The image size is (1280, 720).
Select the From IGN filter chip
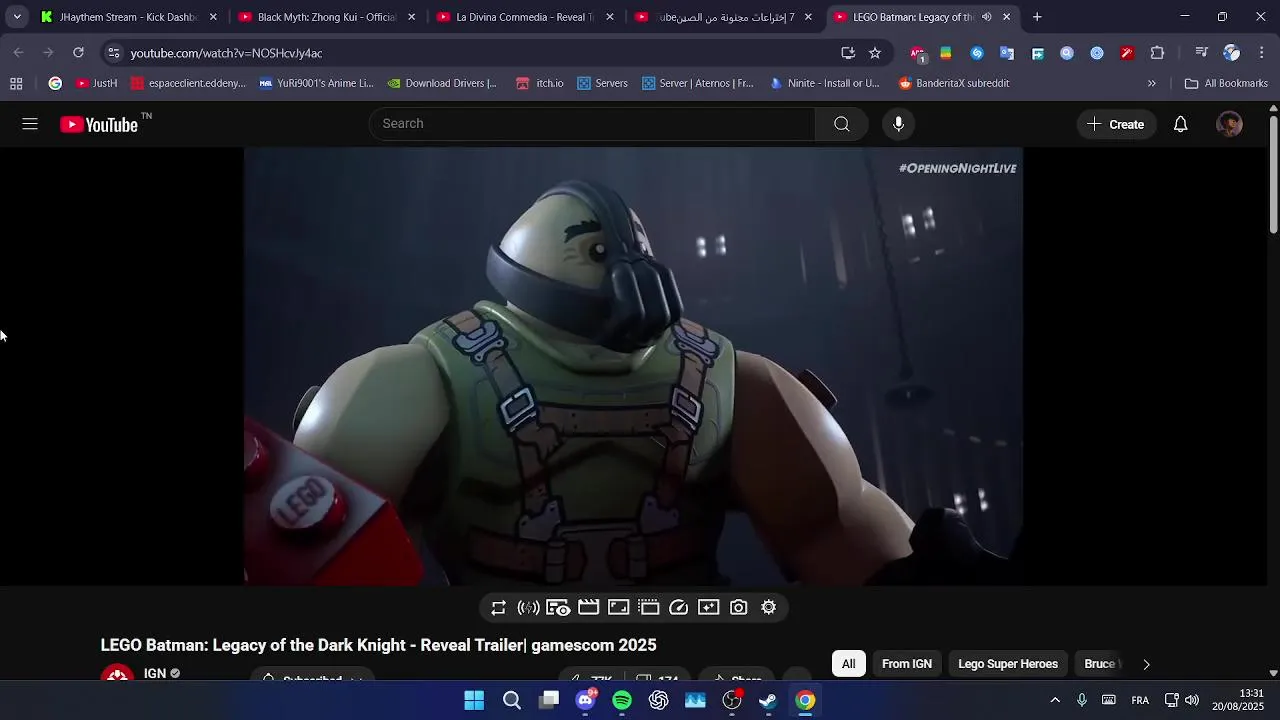click(x=907, y=664)
